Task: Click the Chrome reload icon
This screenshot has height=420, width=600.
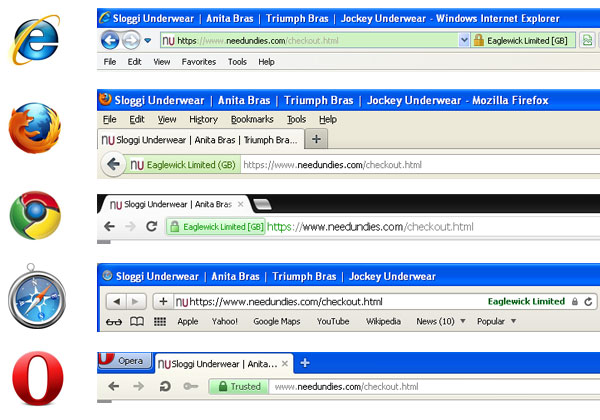Action: click(x=152, y=226)
